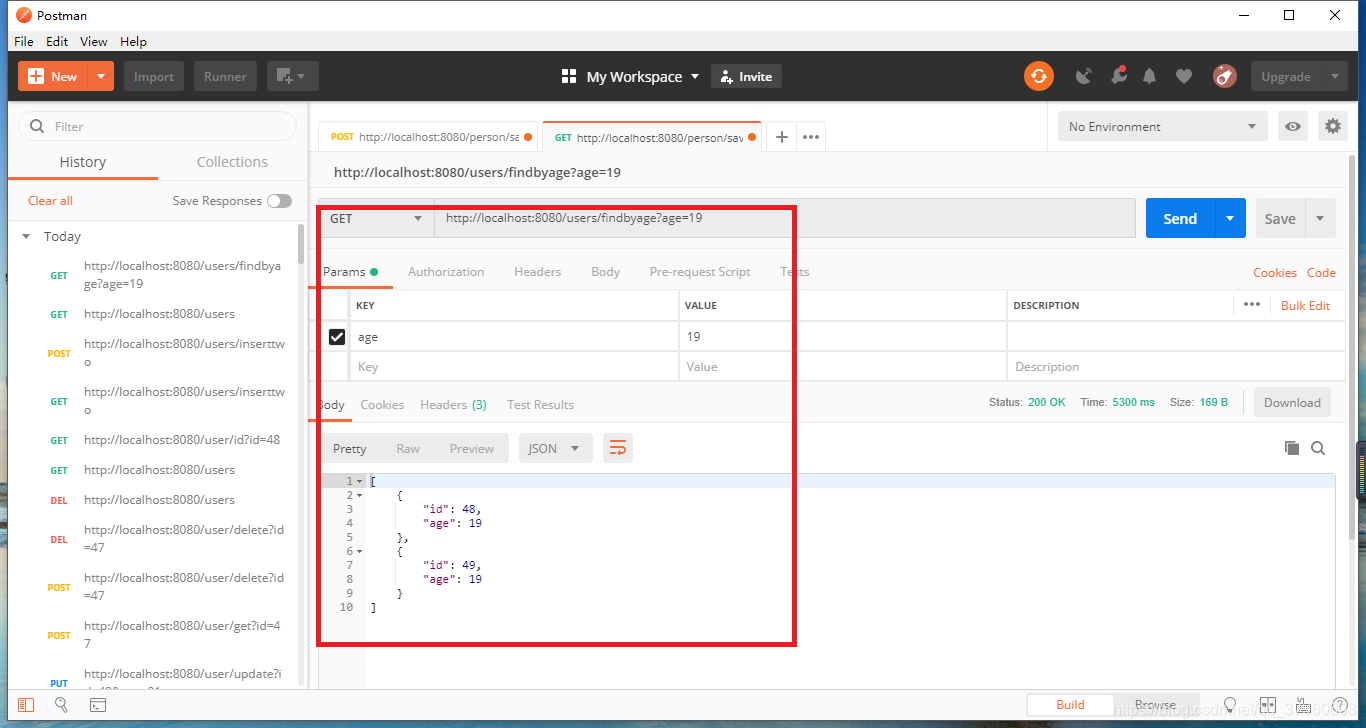Search within the response body

1318,448
